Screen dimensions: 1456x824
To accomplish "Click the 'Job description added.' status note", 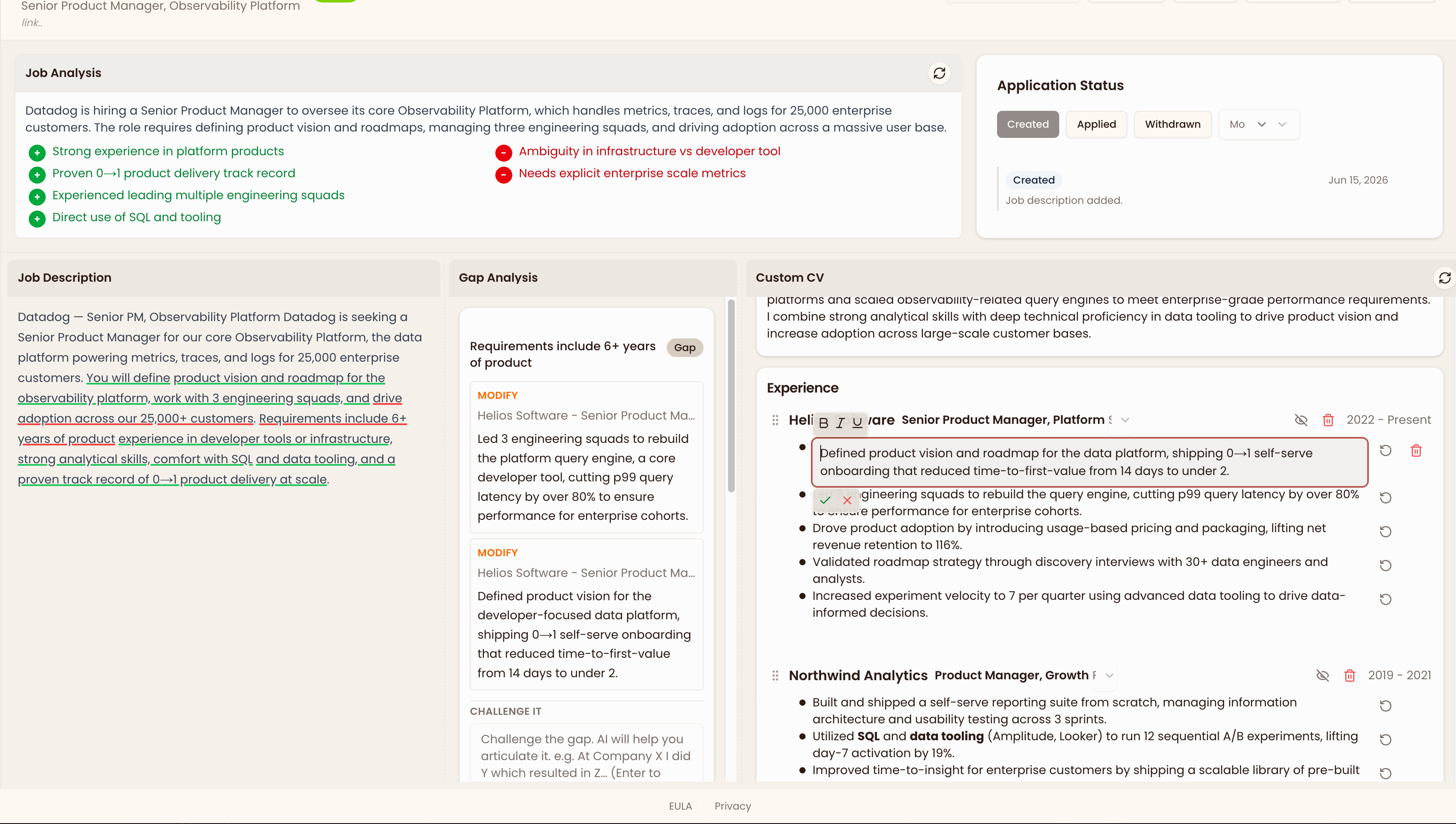I will point(1064,201).
